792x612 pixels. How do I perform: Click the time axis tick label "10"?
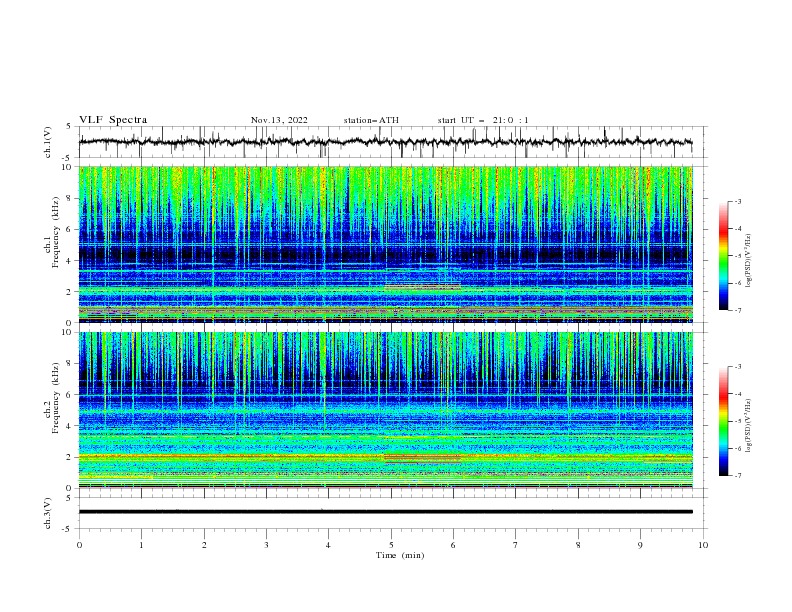click(703, 545)
